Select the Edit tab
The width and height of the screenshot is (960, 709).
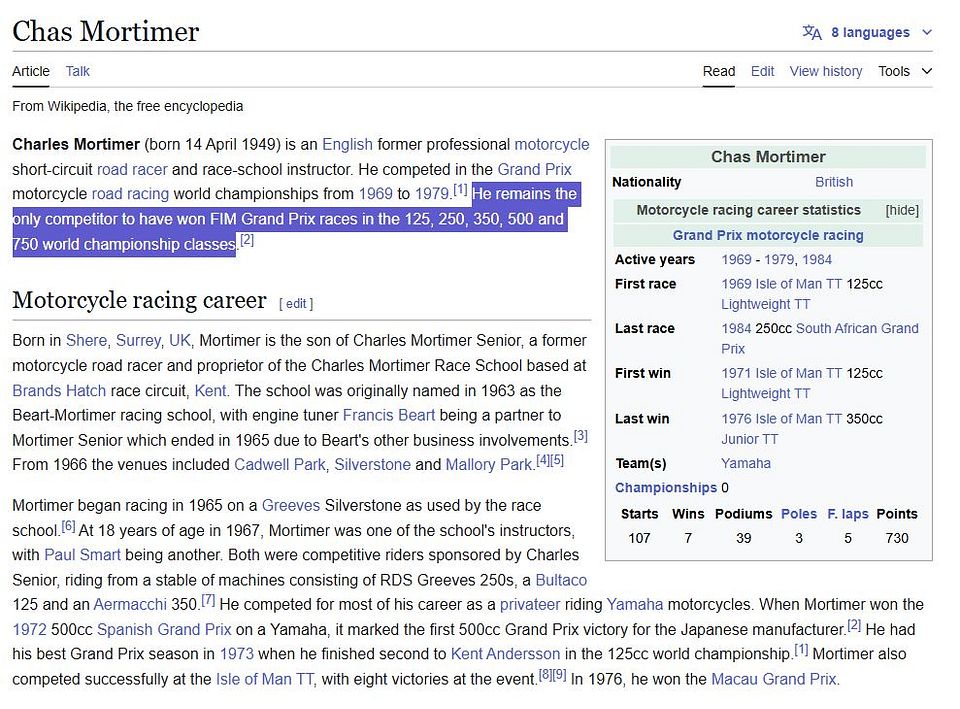tap(762, 71)
